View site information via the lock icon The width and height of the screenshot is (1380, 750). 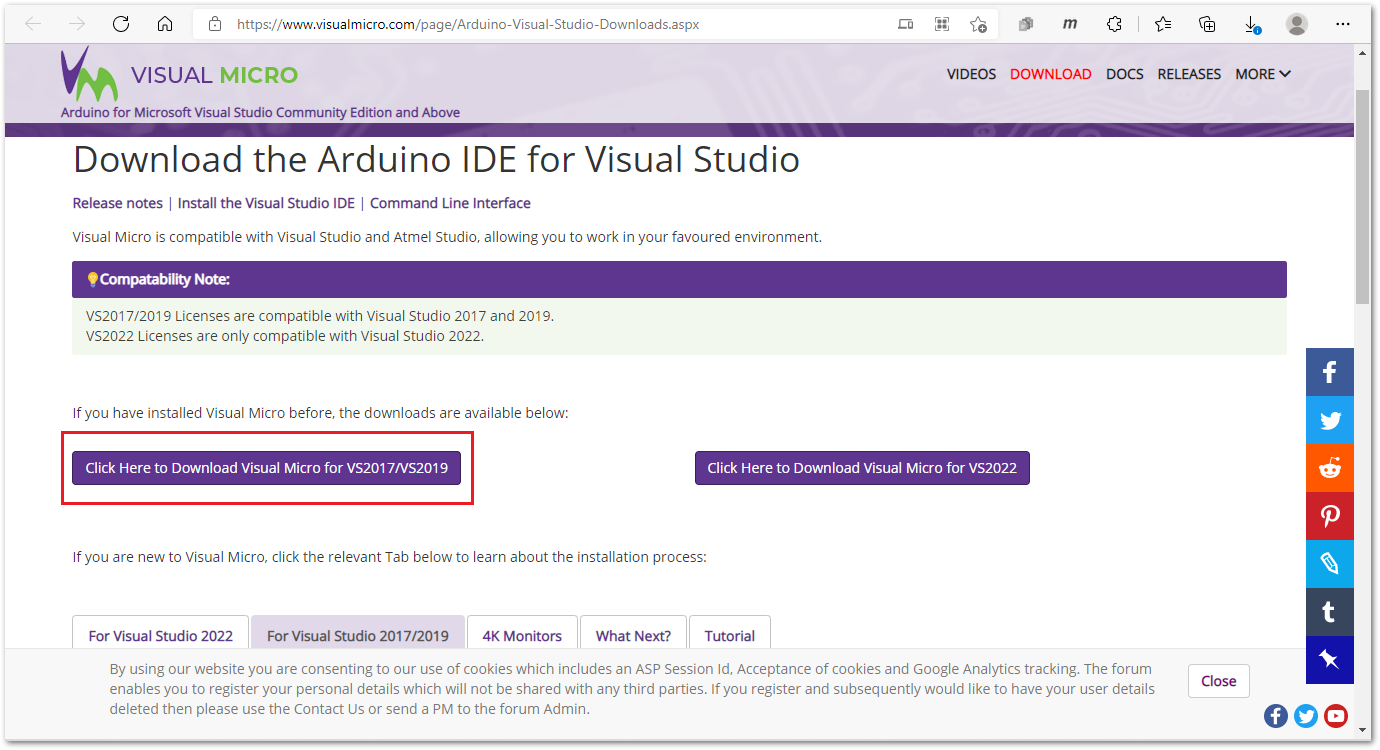point(214,25)
